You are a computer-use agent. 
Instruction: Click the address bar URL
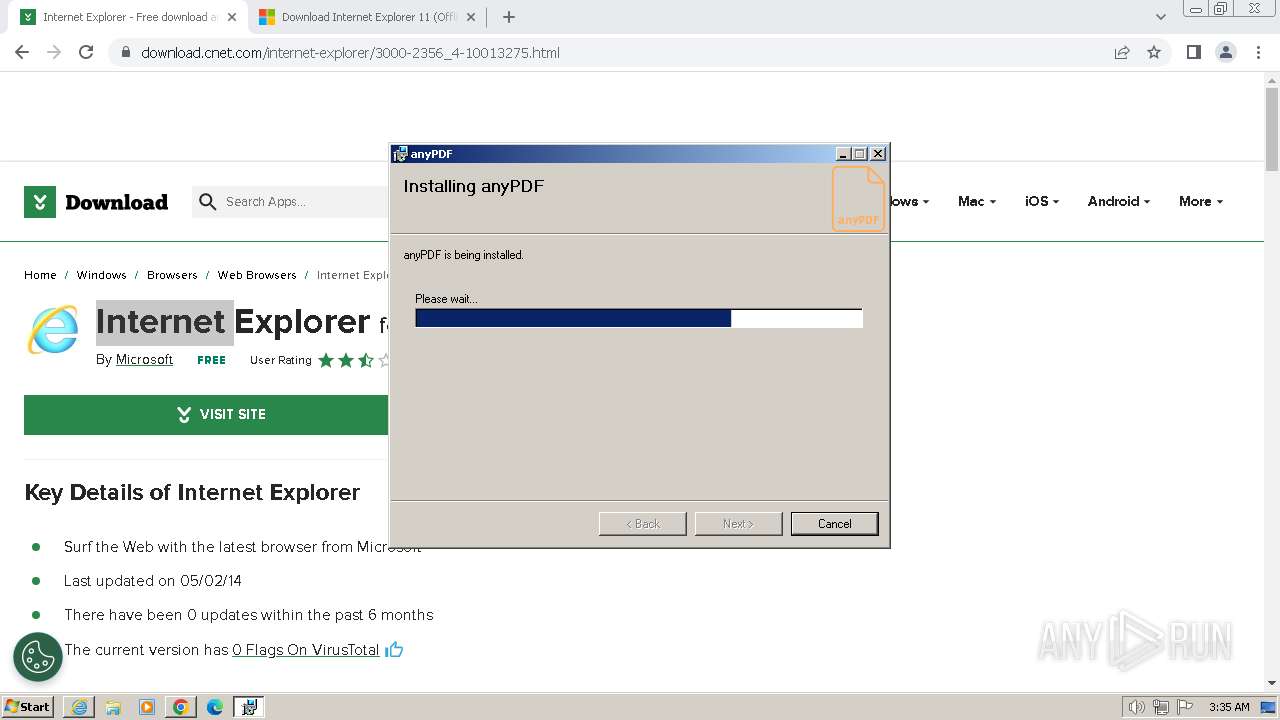pos(350,52)
